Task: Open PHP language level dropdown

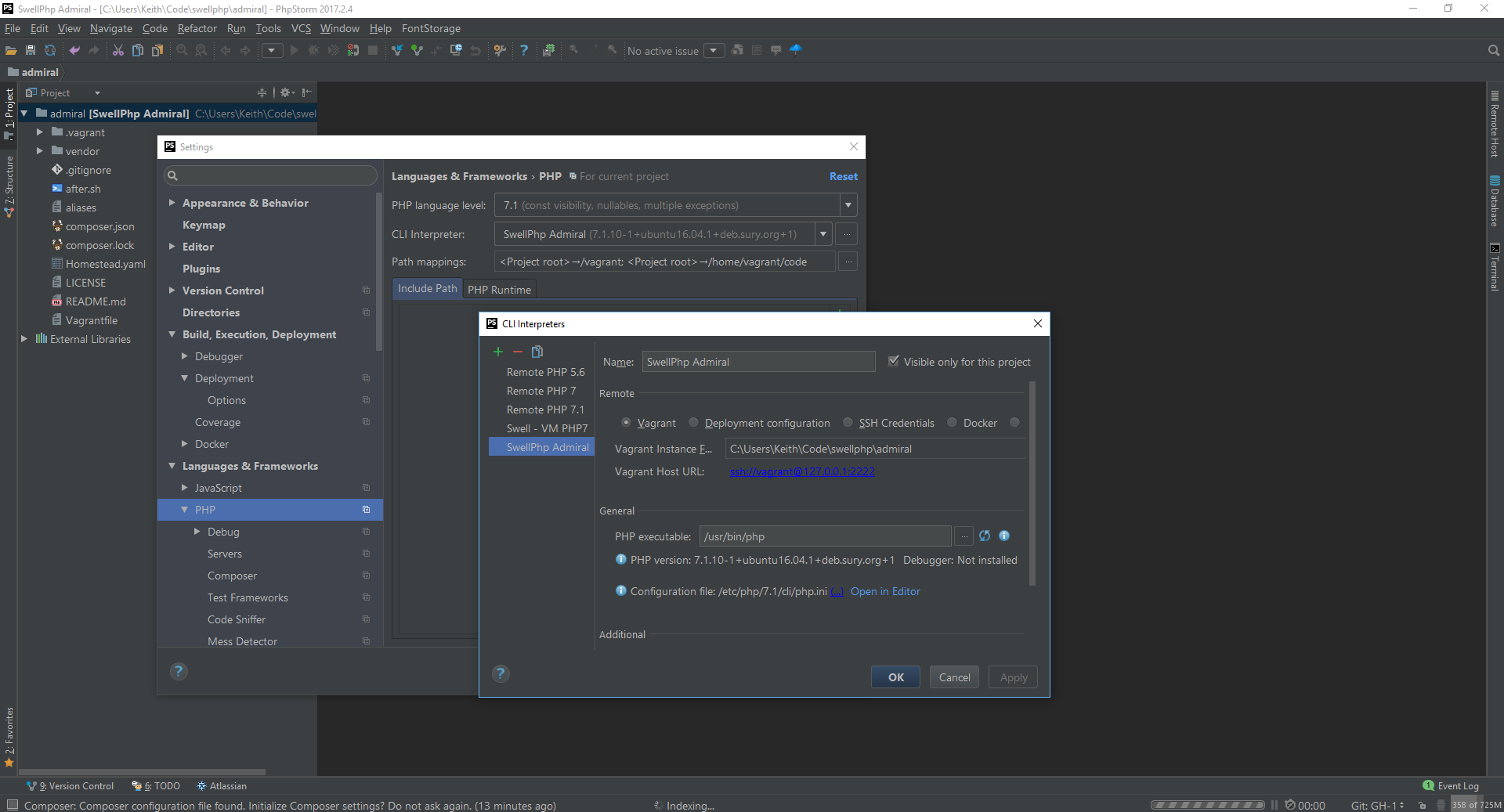Action: [x=848, y=205]
